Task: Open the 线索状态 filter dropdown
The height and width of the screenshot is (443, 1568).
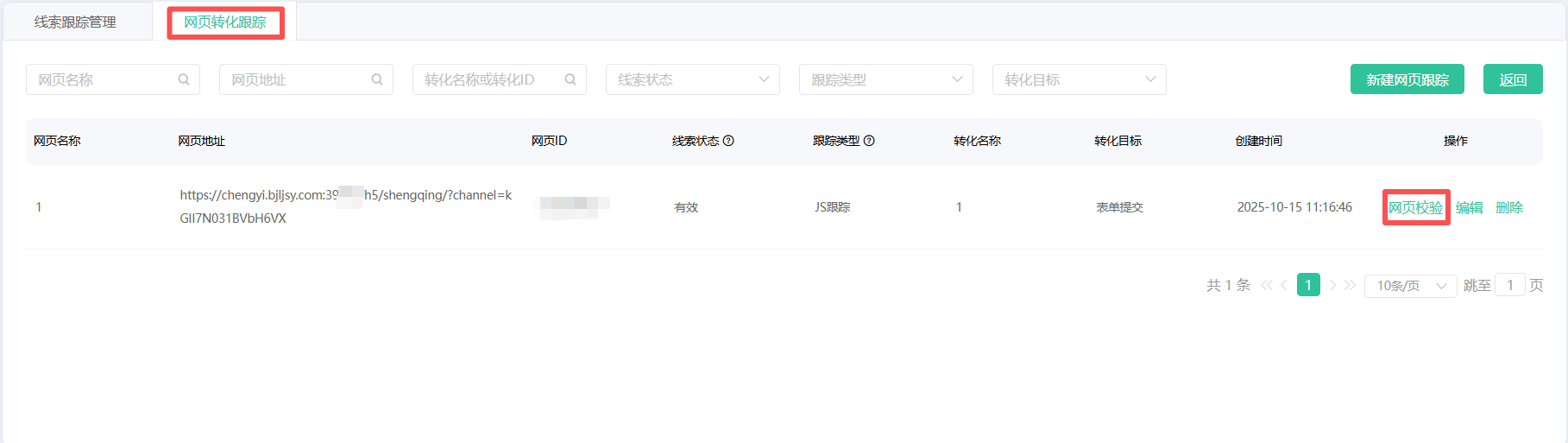Action: [x=692, y=79]
